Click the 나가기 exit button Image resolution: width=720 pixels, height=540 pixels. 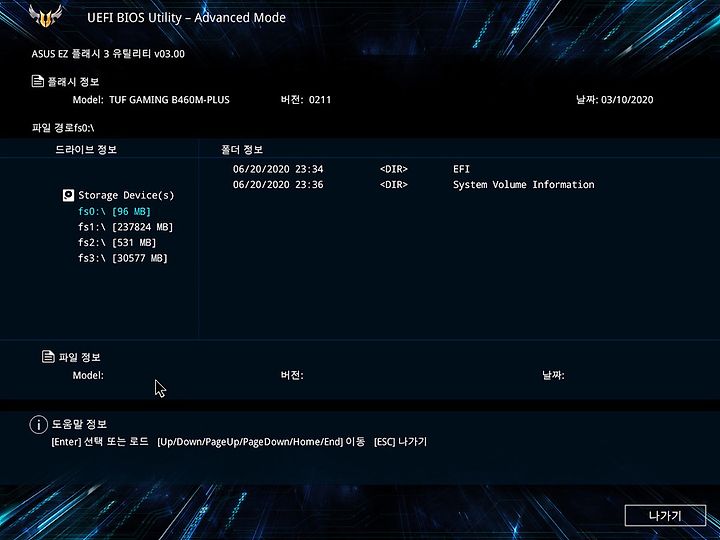click(x=665, y=515)
